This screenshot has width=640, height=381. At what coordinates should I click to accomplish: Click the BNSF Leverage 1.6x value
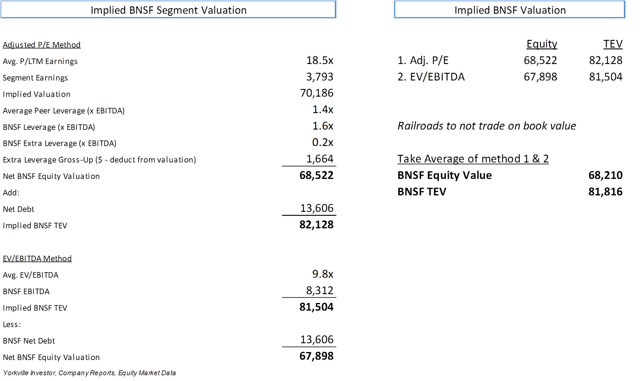click(x=322, y=126)
